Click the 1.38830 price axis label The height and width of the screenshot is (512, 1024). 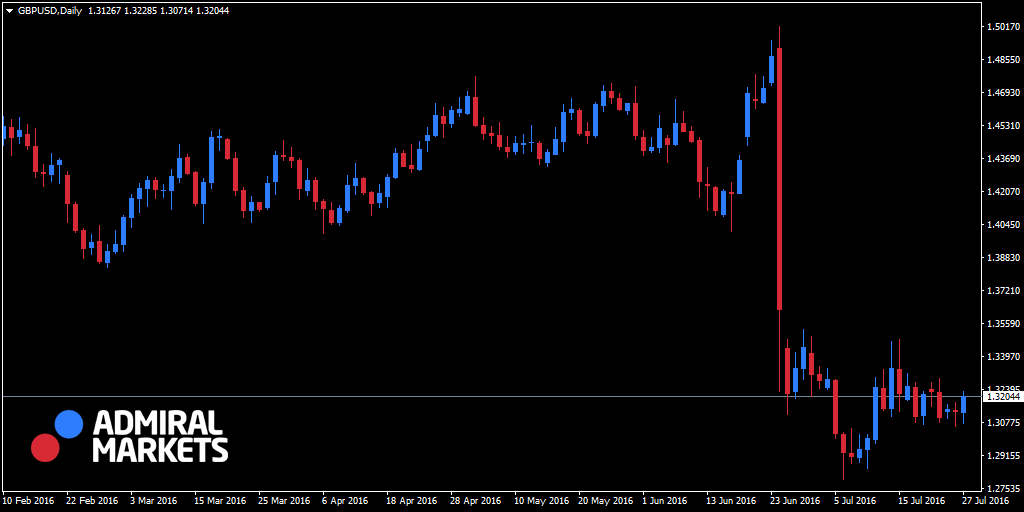[1002, 258]
